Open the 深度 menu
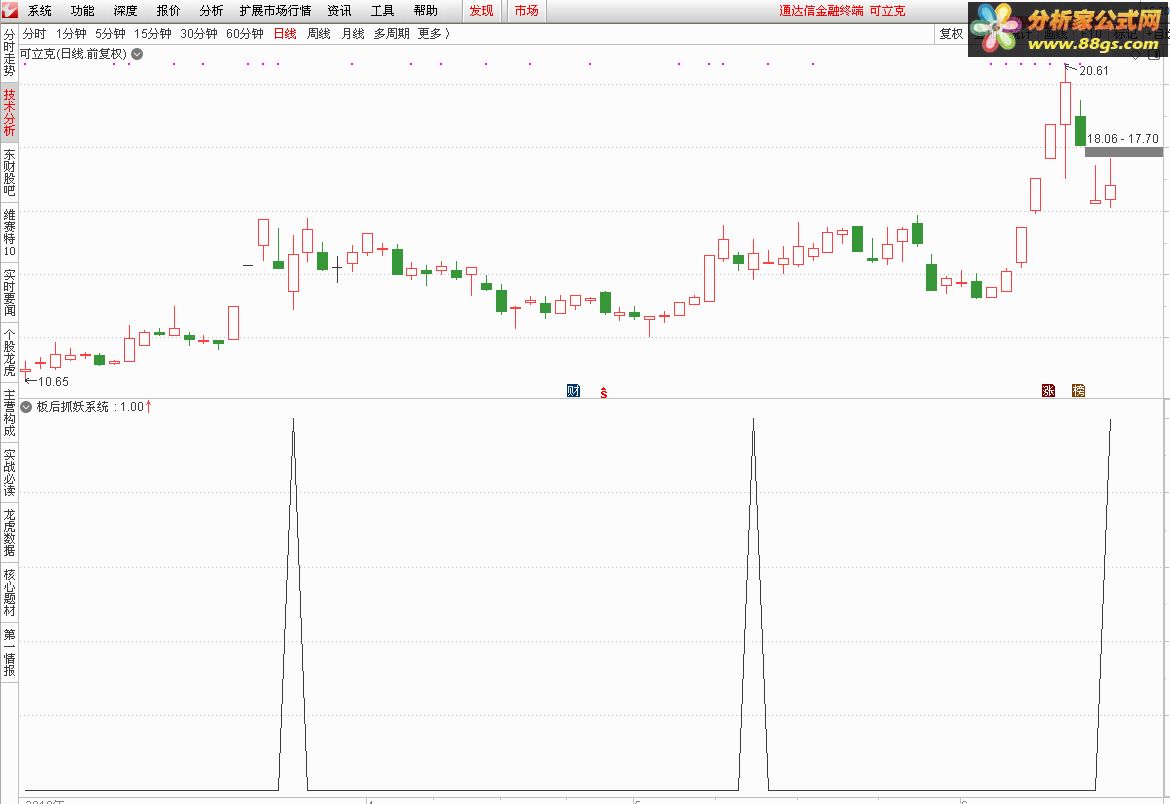Viewport: 1170px width, 804px height. (125, 10)
